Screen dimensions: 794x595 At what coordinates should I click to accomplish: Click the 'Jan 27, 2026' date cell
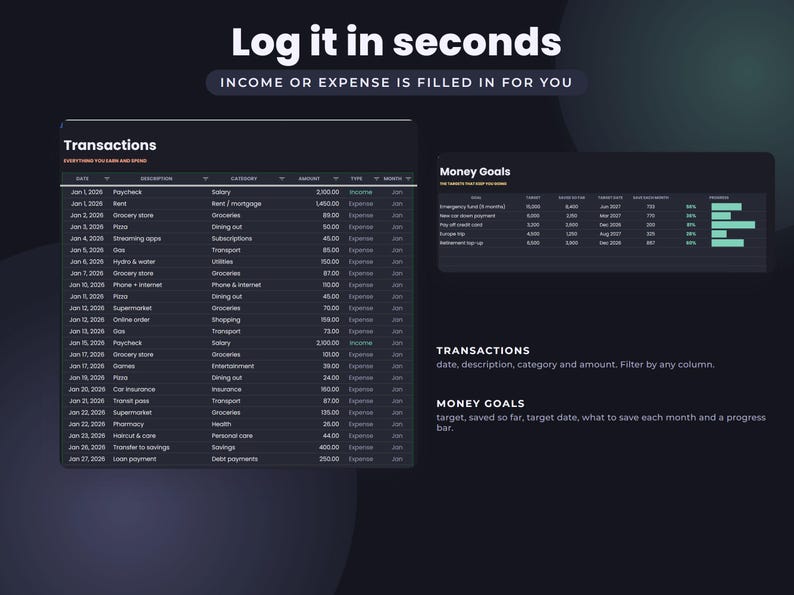click(x=87, y=459)
